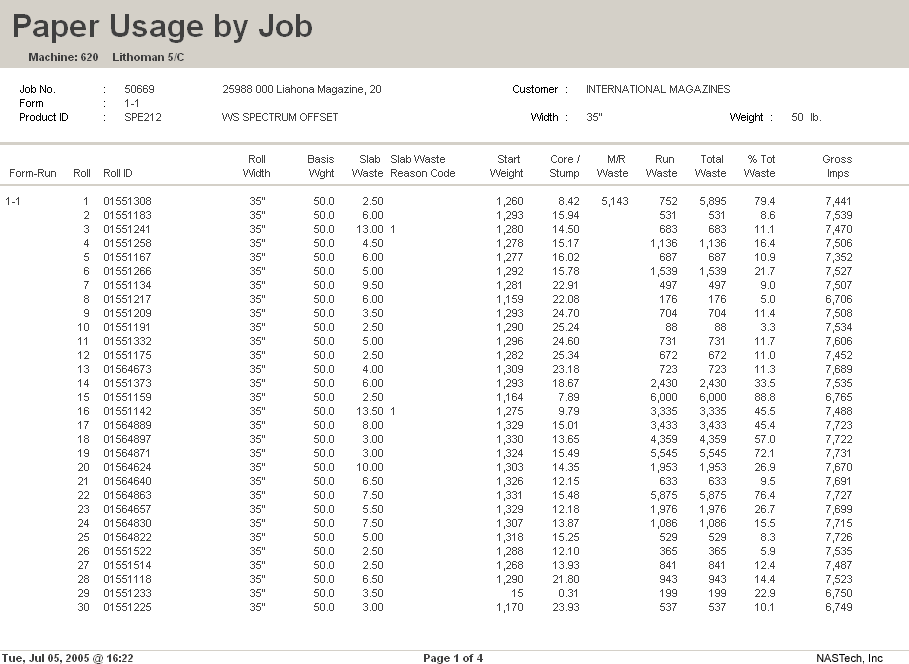Click Lithoman 5/C machine name
Screen dimensions: 909x664
click(x=148, y=57)
